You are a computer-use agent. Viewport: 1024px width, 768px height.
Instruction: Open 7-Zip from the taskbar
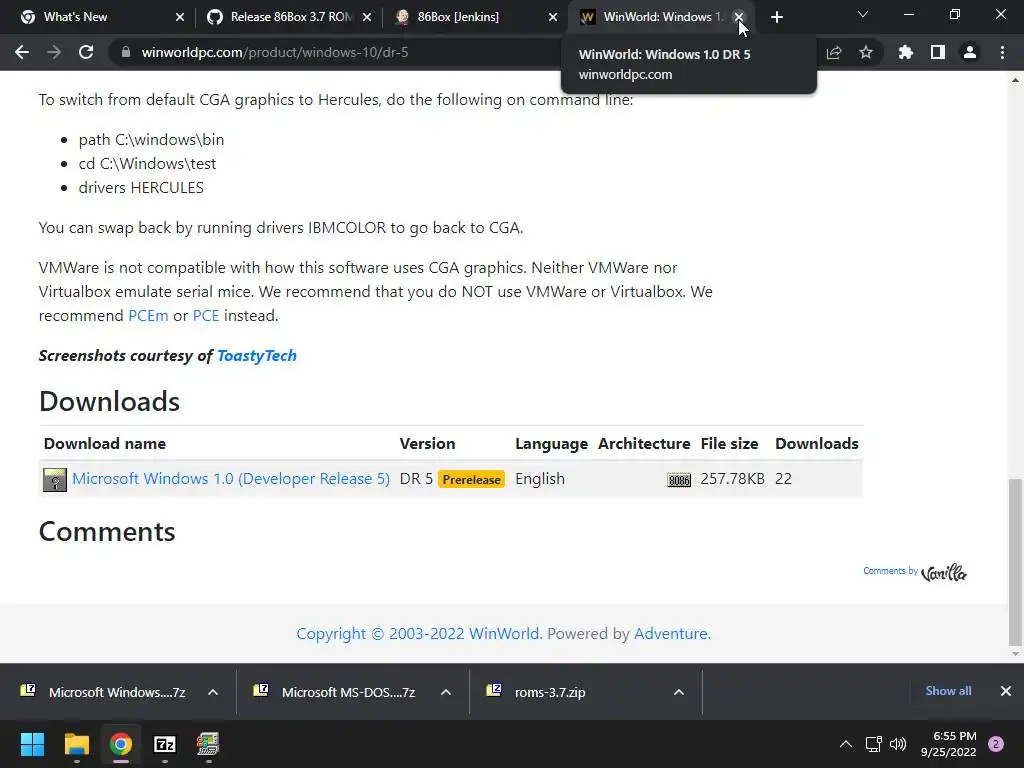165,744
